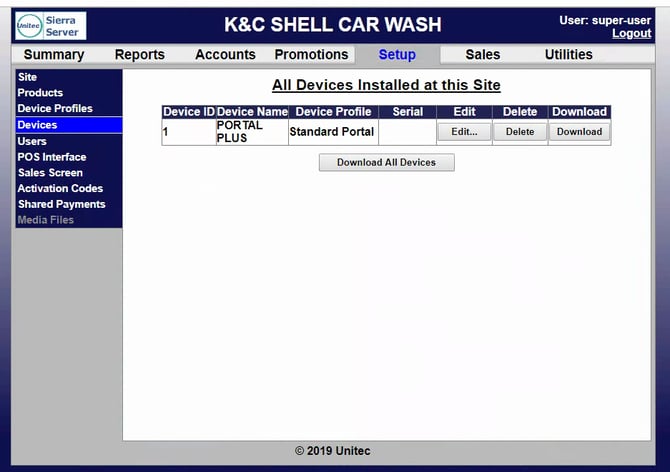670x472 pixels.
Task: Open Activation Codes page
Action: pyautogui.click(x=60, y=188)
